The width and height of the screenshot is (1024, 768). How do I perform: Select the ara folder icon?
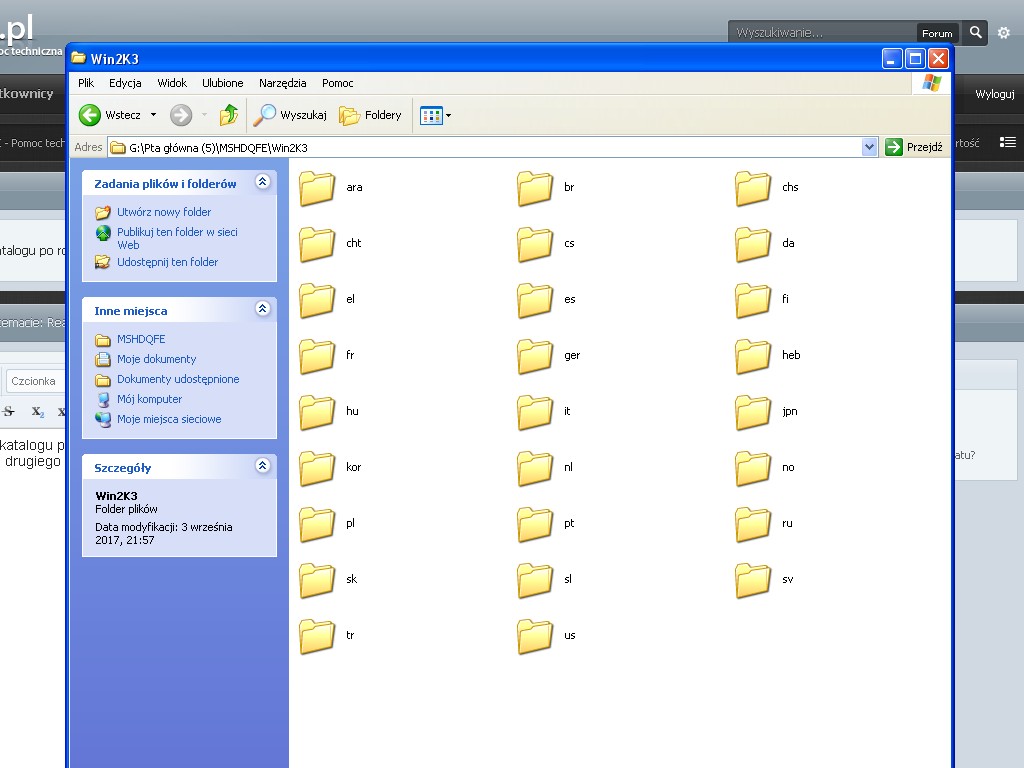(x=317, y=188)
